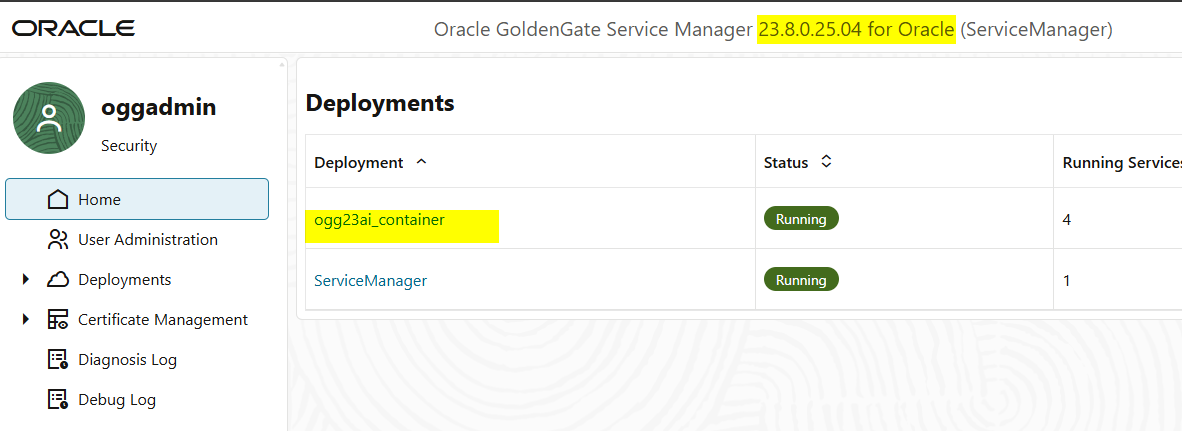Click the sidebar vertical scrollbar
This screenshot has width=1182, height=431.
(x=282, y=240)
